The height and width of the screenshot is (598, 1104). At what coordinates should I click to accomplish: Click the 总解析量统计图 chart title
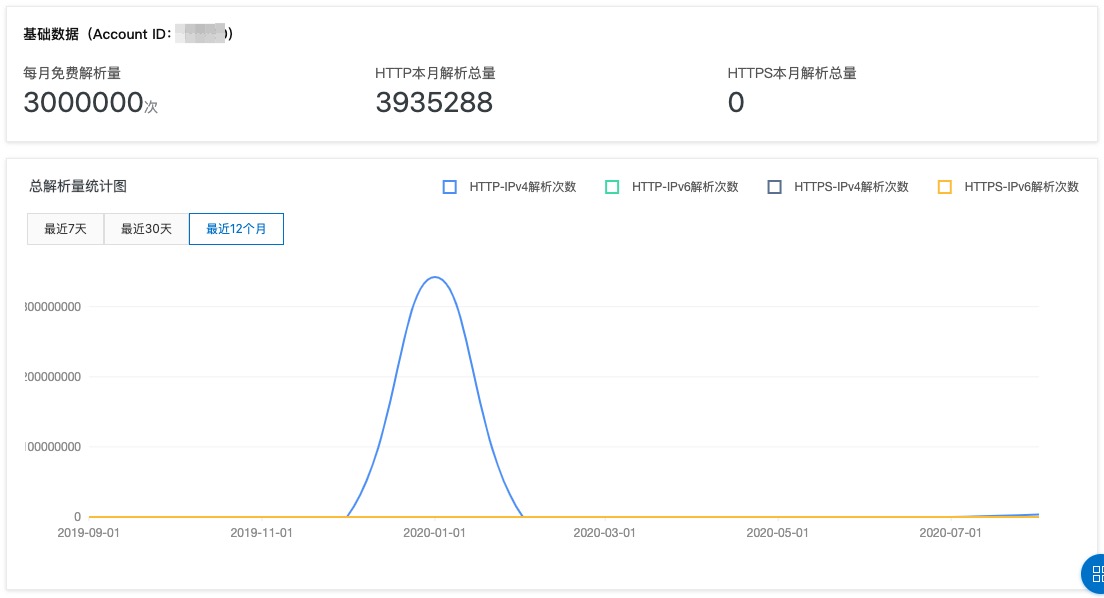tap(77, 187)
